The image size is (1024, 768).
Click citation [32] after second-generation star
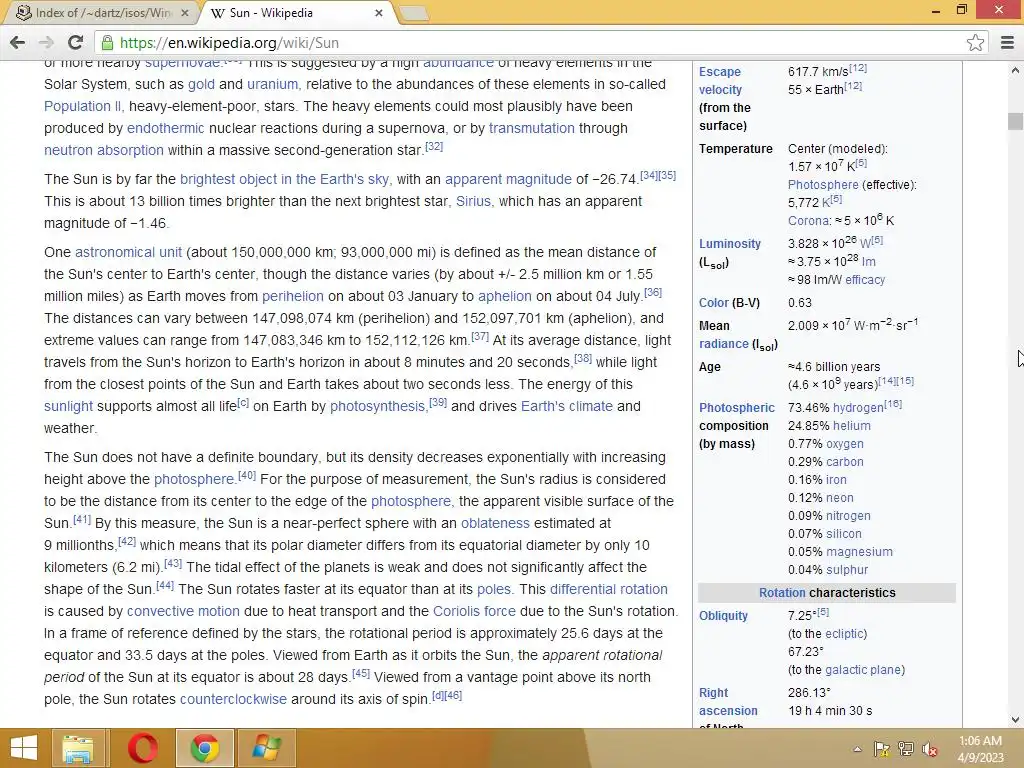coord(434,146)
